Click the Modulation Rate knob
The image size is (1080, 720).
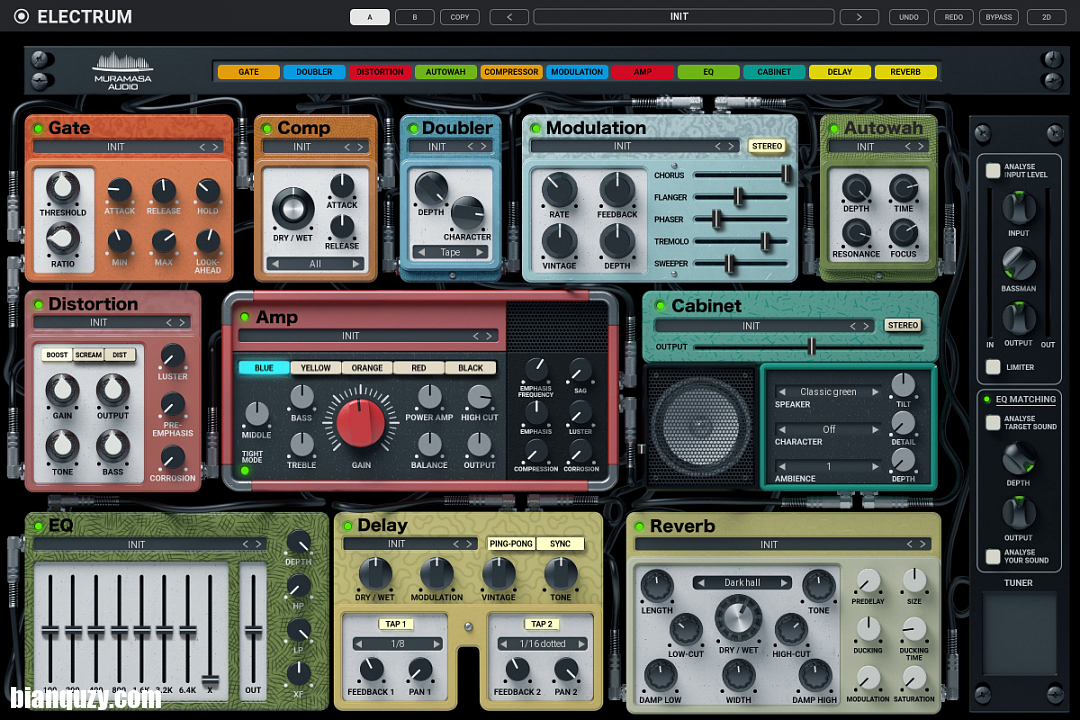pyautogui.click(x=559, y=189)
